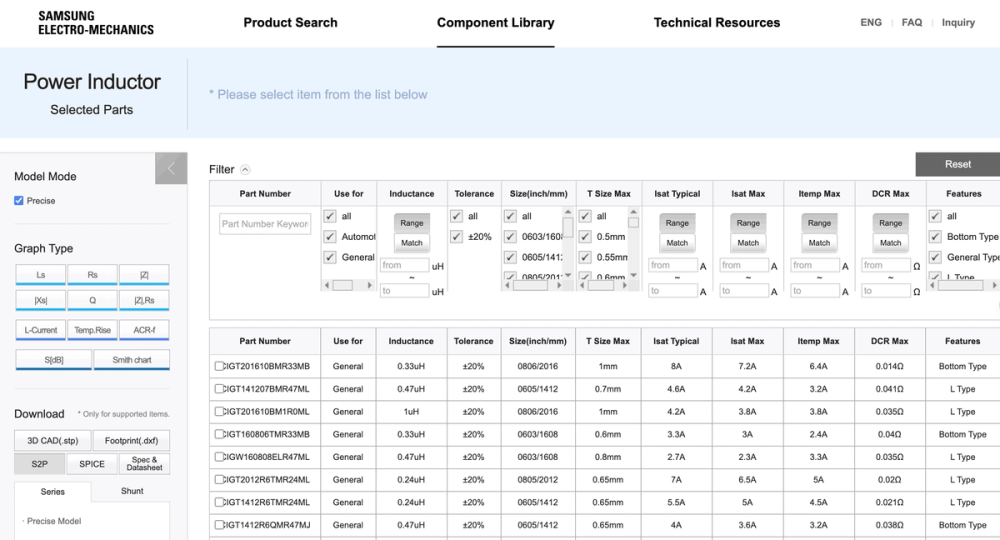This screenshot has width=1000, height=540.
Task: Click the Isat Max Match button
Action: (x=748, y=243)
